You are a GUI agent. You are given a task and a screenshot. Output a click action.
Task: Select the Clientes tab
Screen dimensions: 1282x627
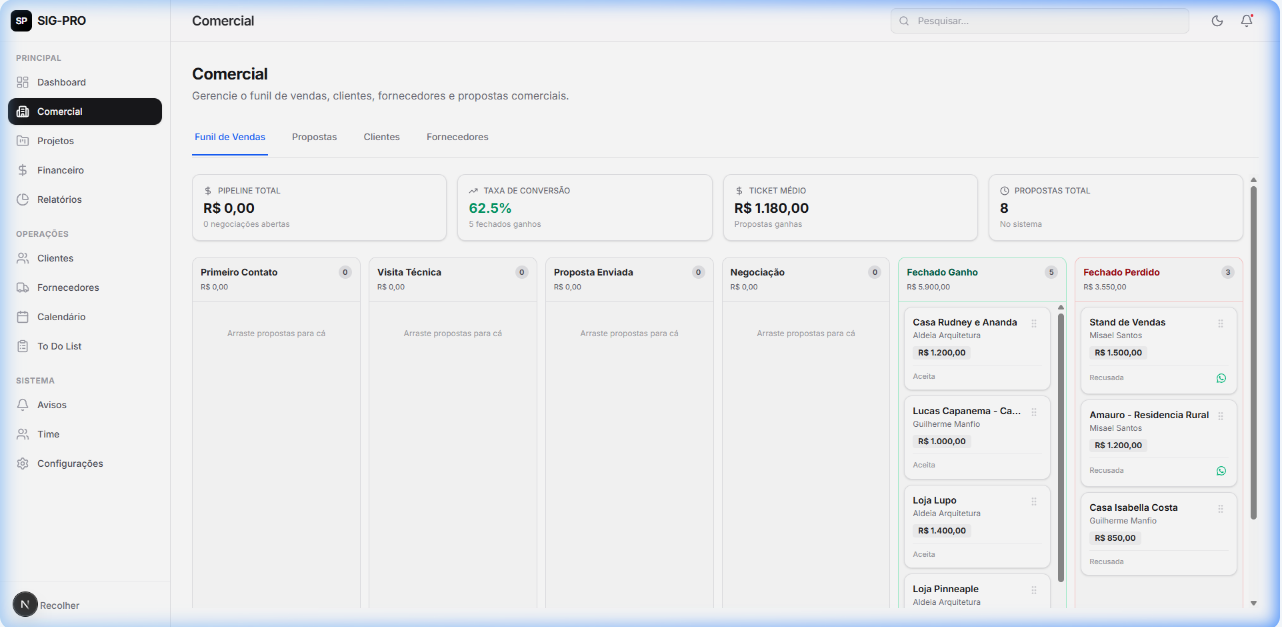click(x=381, y=137)
